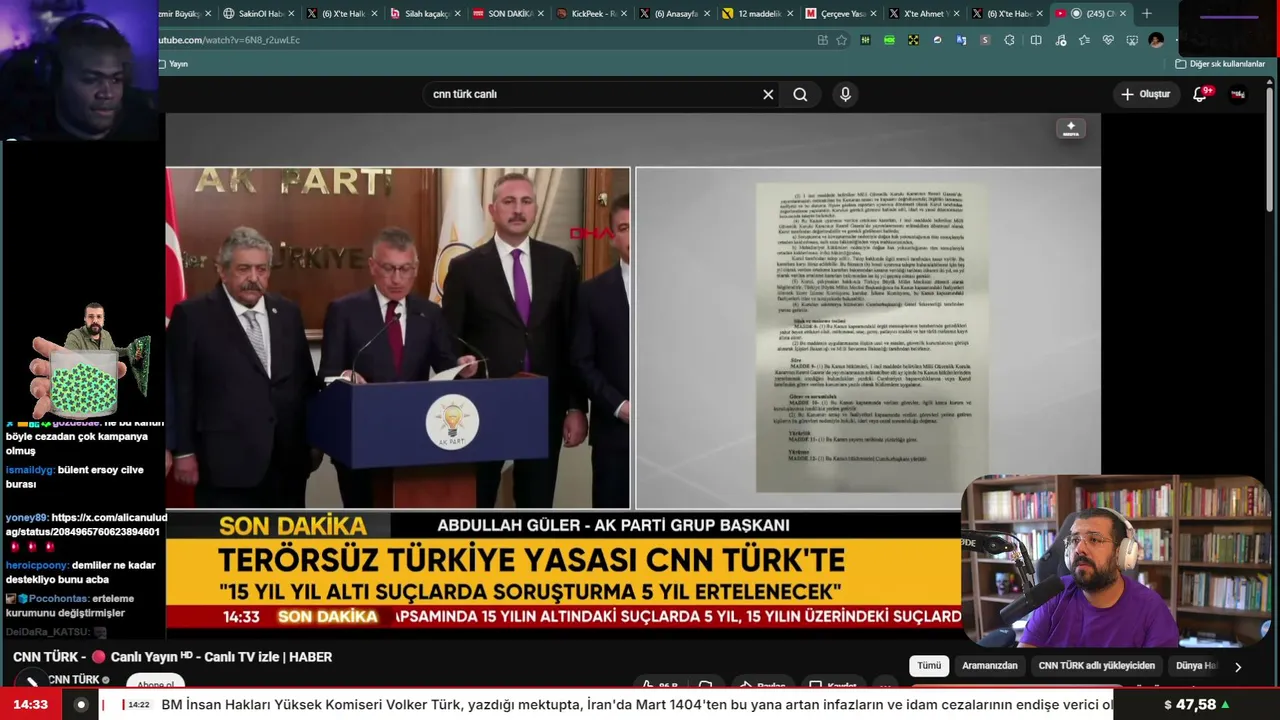Open a new browser tab
1280x720 pixels.
[x=1147, y=14]
